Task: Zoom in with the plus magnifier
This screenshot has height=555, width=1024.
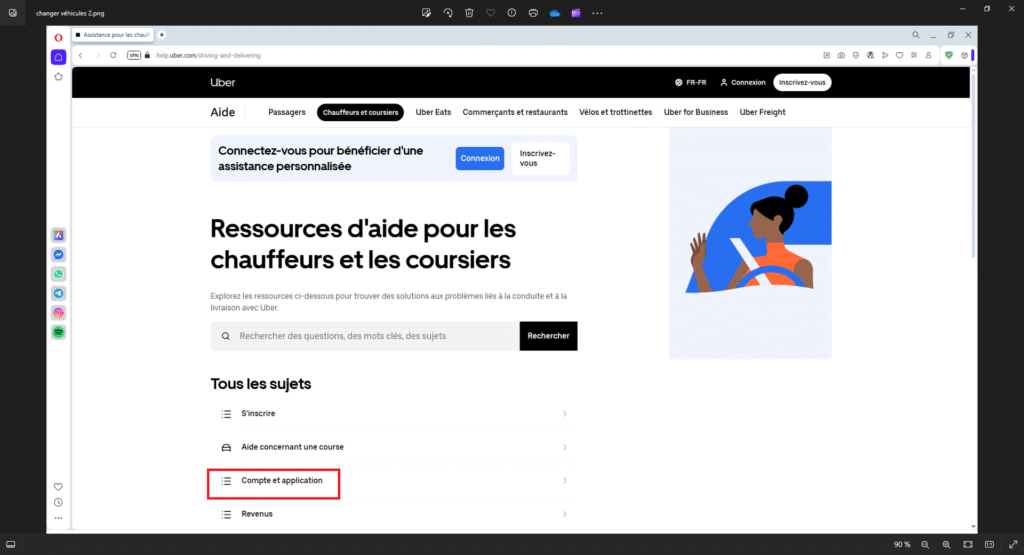Action: (x=947, y=545)
